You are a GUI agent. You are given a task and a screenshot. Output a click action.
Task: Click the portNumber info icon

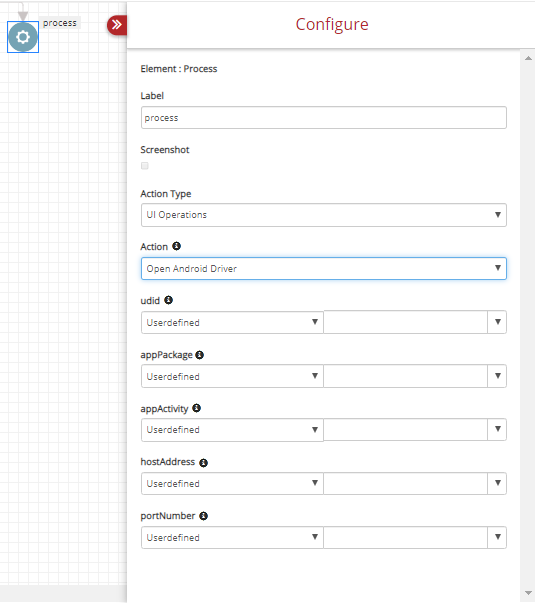click(203, 516)
